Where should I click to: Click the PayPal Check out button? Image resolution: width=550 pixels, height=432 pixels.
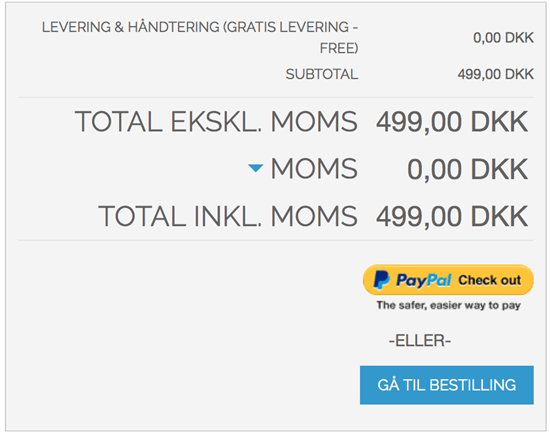(448, 279)
